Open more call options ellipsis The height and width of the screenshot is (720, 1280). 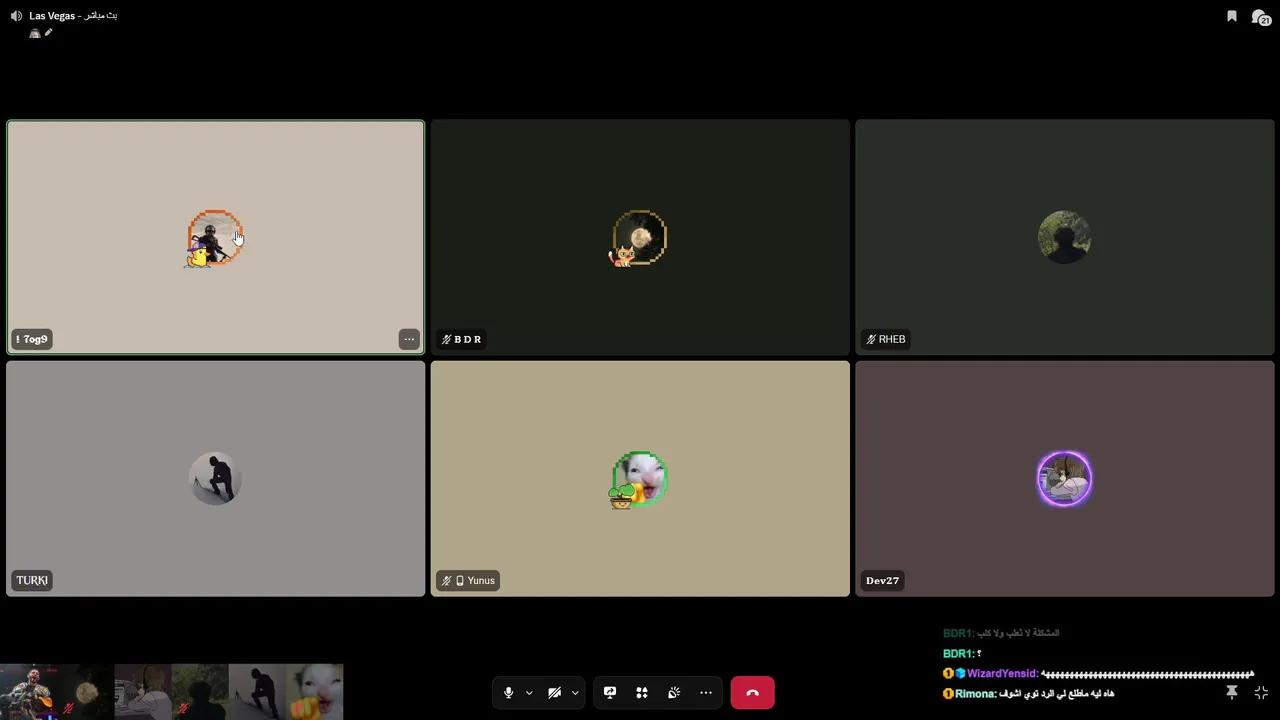click(706, 693)
